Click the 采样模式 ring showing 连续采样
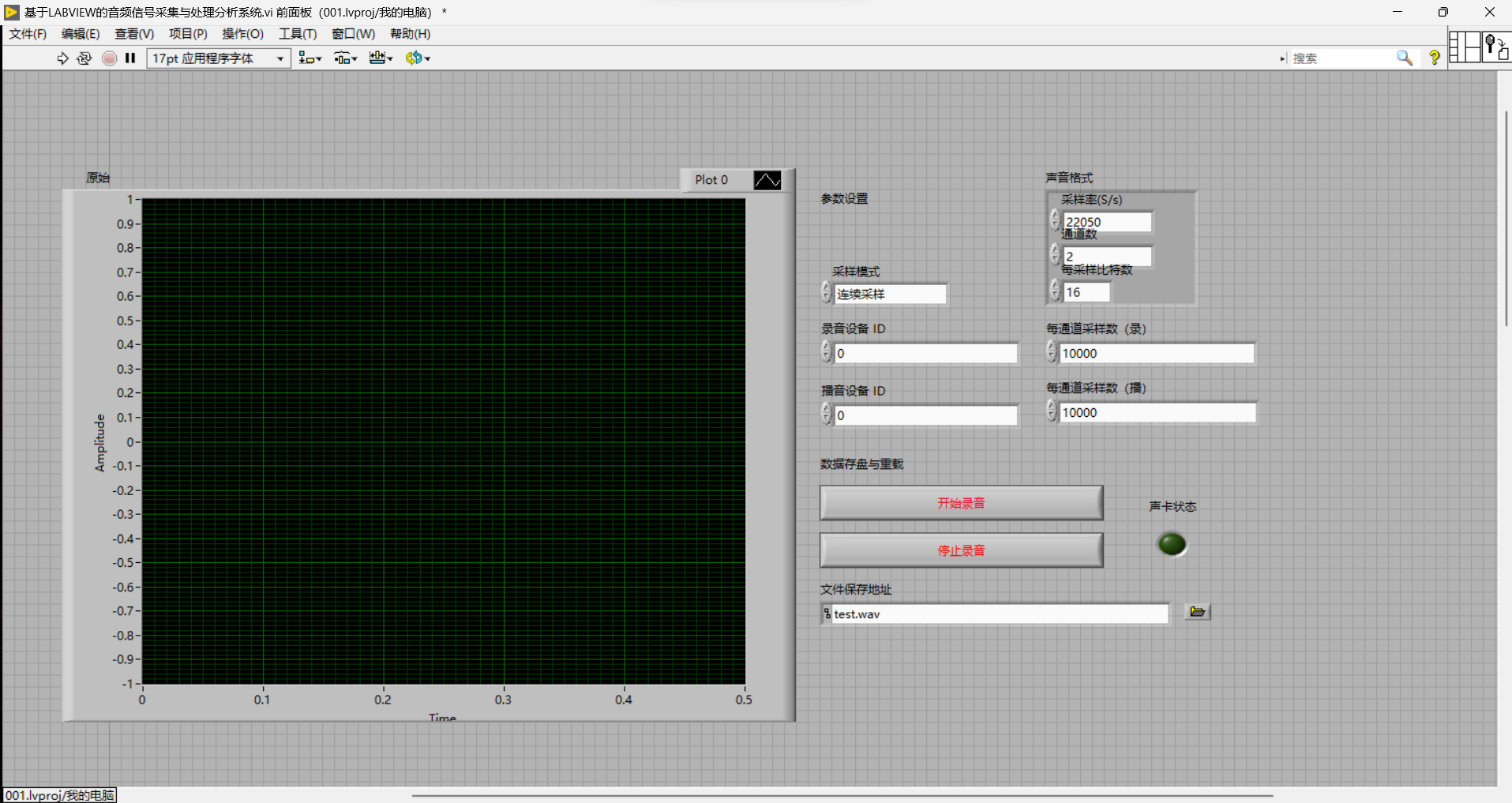The height and width of the screenshot is (803, 1512). [890, 295]
